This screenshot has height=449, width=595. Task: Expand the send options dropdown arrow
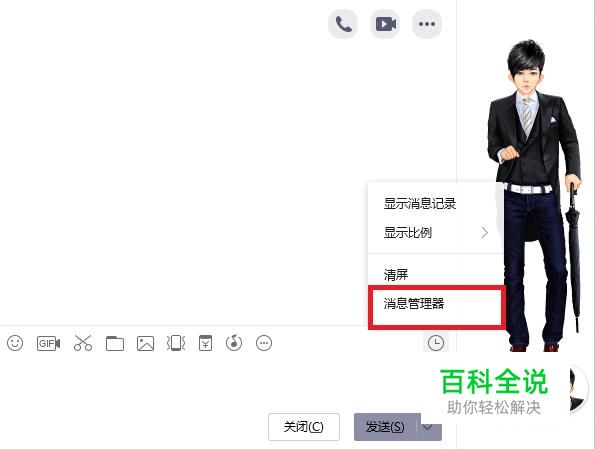(x=429, y=427)
